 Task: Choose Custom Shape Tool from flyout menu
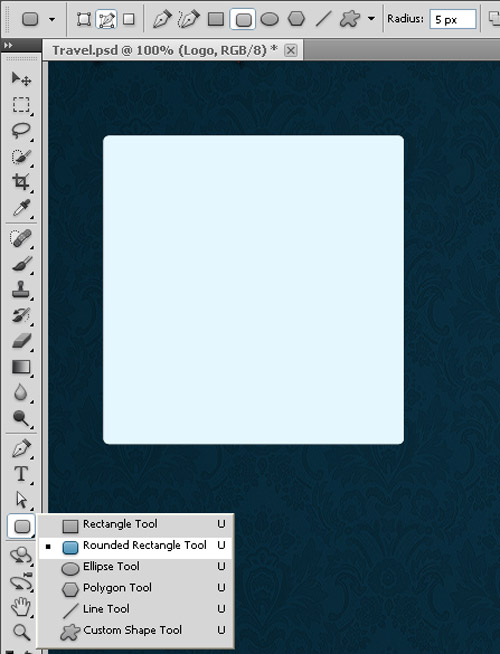tap(136, 631)
